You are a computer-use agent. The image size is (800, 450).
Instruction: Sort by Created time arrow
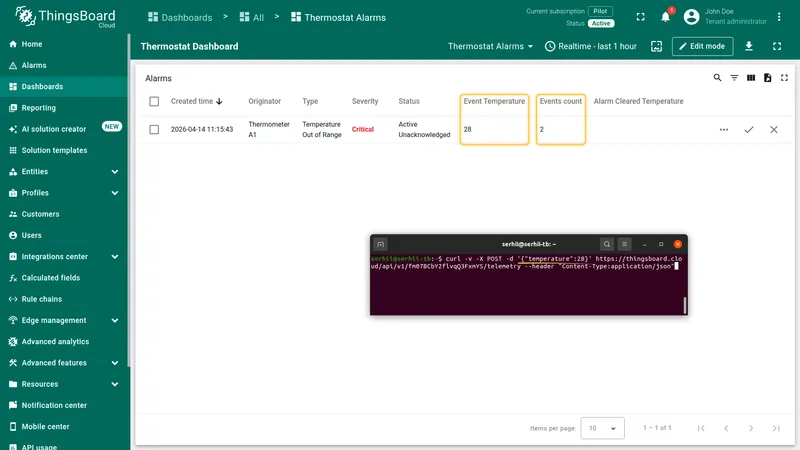219,102
